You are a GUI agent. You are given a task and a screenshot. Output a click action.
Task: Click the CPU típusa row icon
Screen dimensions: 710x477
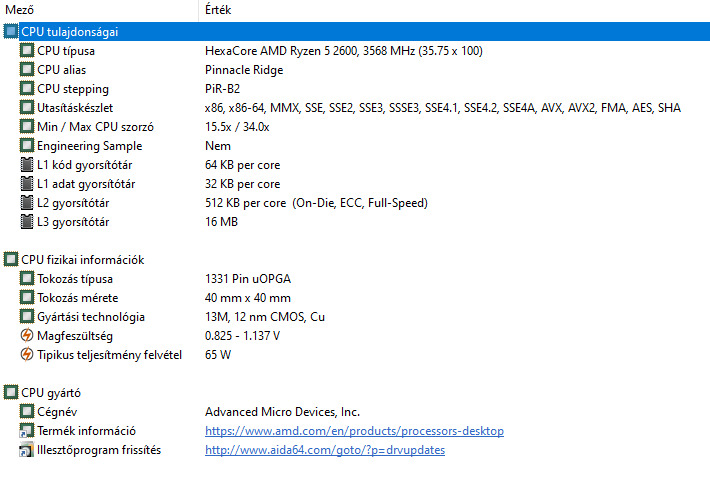coord(27,51)
